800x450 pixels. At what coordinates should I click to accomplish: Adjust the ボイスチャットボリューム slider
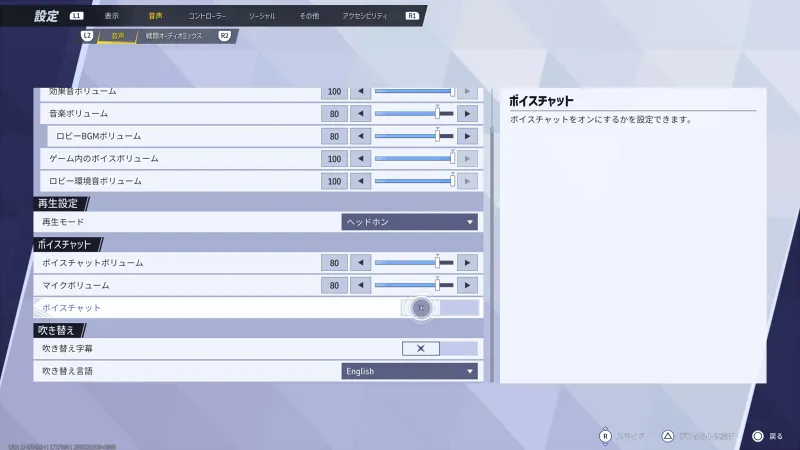point(414,263)
